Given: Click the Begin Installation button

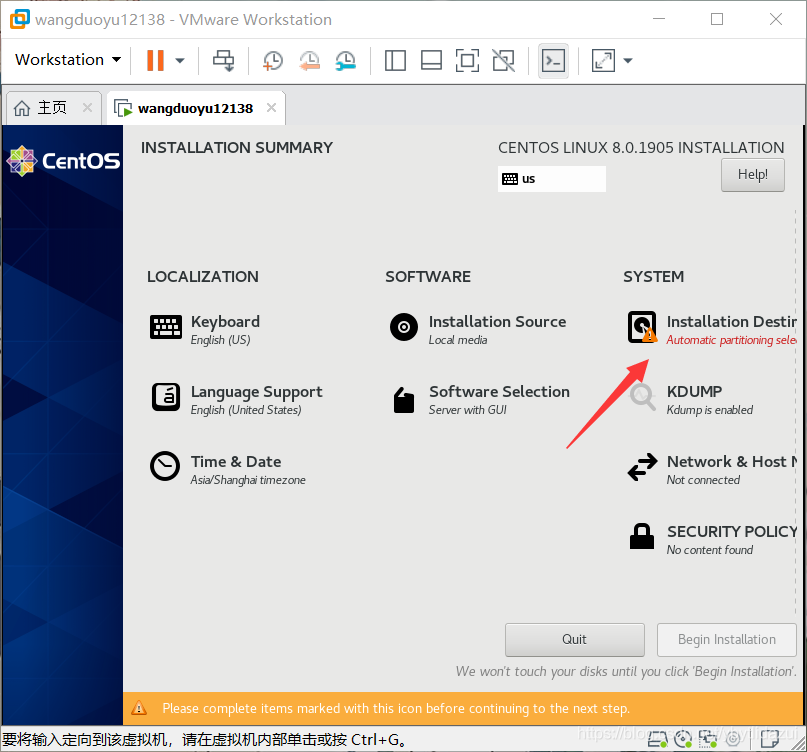Looking at the screenshot, I should click(x=726, y=640).
